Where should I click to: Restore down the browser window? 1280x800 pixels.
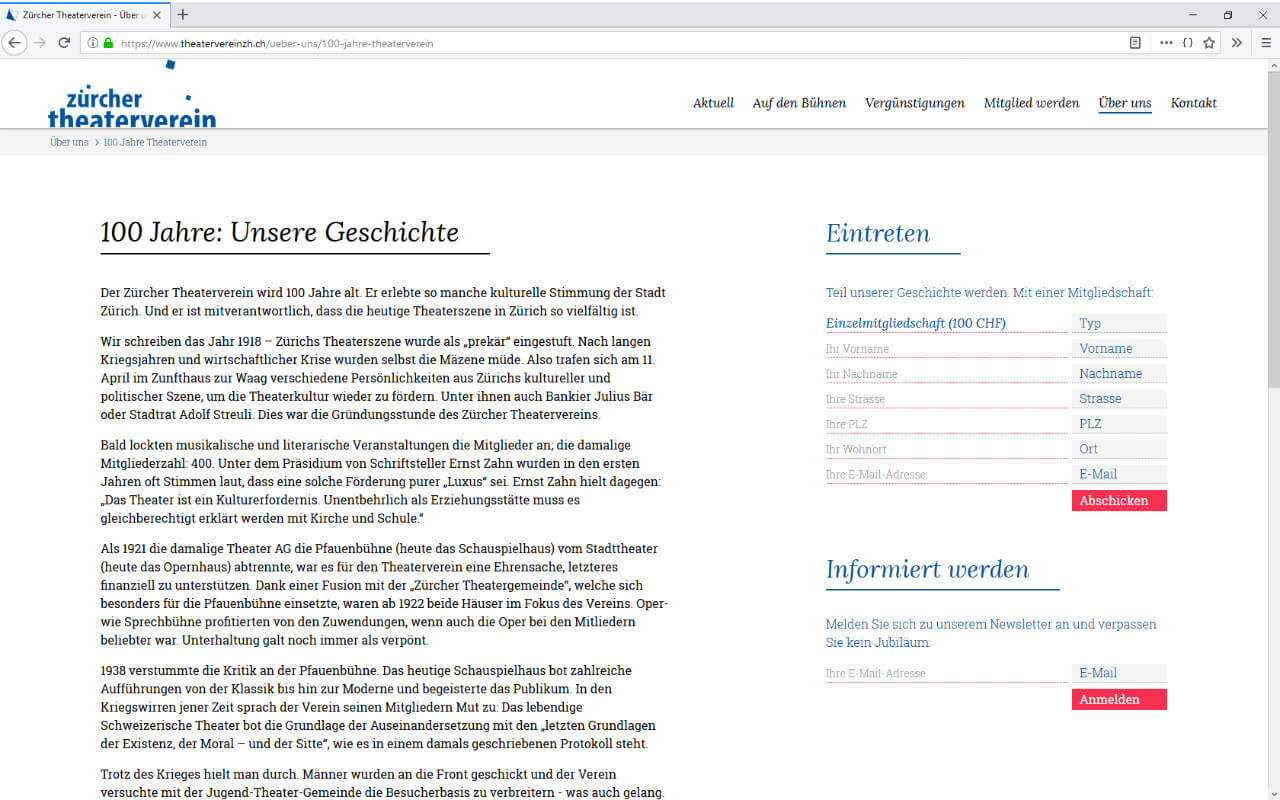pyautogui.click(x=1228, y=15)
